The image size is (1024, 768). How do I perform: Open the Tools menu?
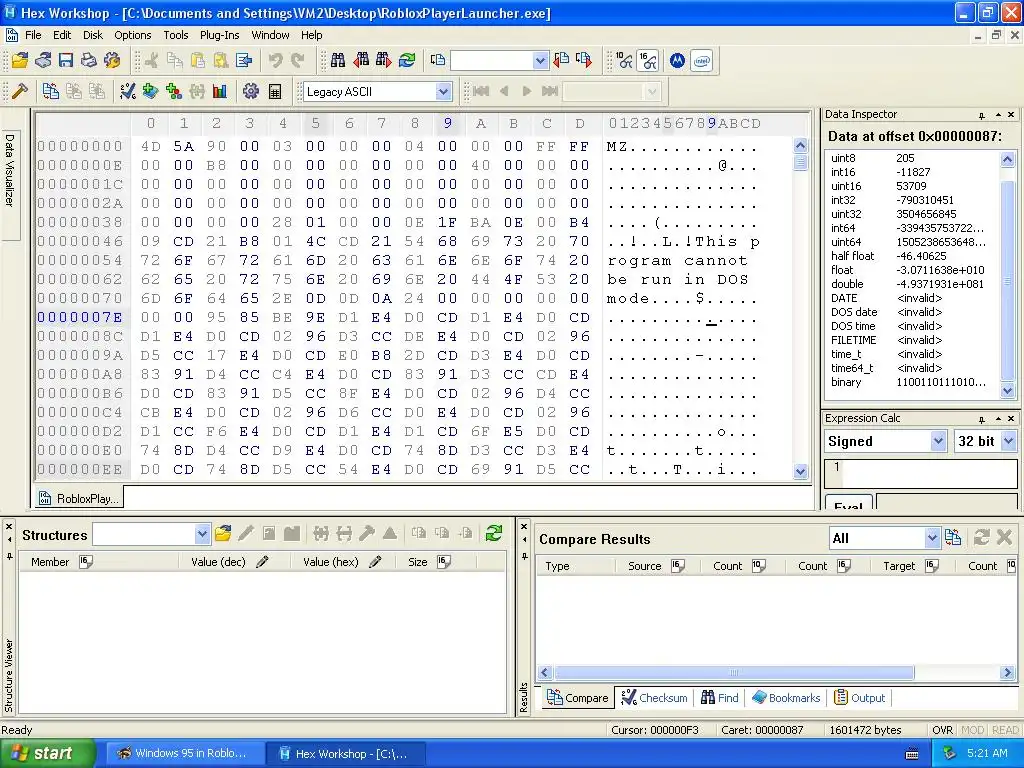176,35
